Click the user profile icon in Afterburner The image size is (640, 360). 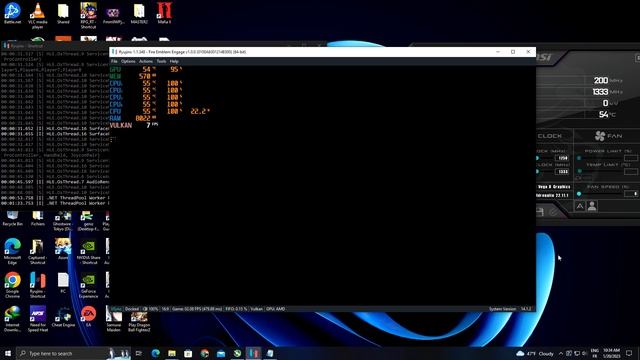pos(592,207)
